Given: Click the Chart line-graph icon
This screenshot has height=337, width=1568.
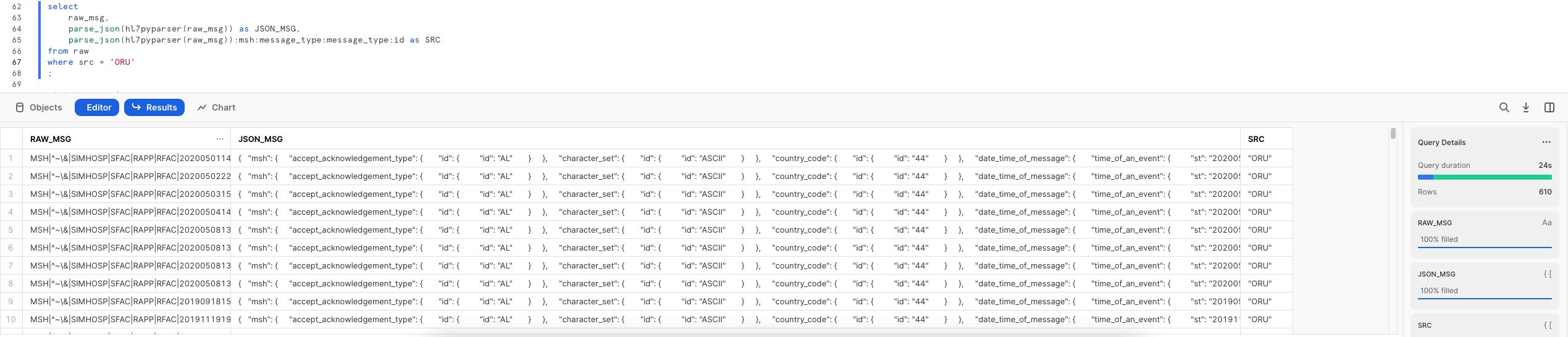Looking at the screenshot, I should [x=202, y=107].
